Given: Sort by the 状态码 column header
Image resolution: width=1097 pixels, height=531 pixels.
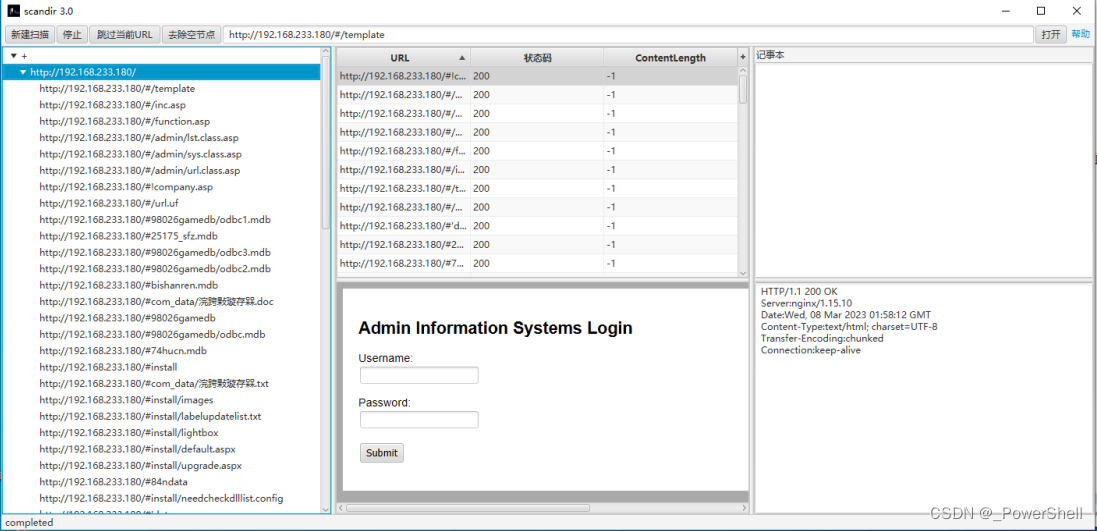Looking at the screenshot, I should tap(537, 57).
